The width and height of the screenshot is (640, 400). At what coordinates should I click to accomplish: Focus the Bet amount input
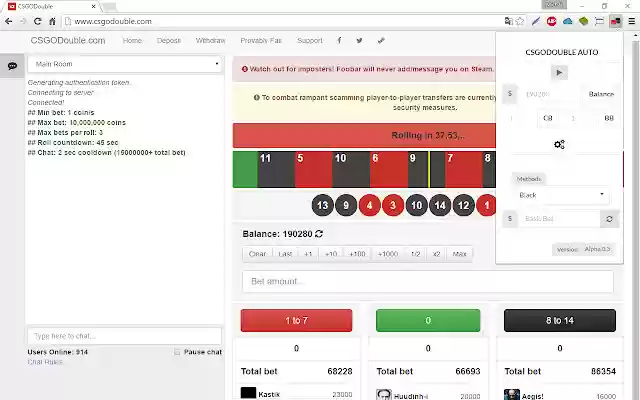pos(428,281)
